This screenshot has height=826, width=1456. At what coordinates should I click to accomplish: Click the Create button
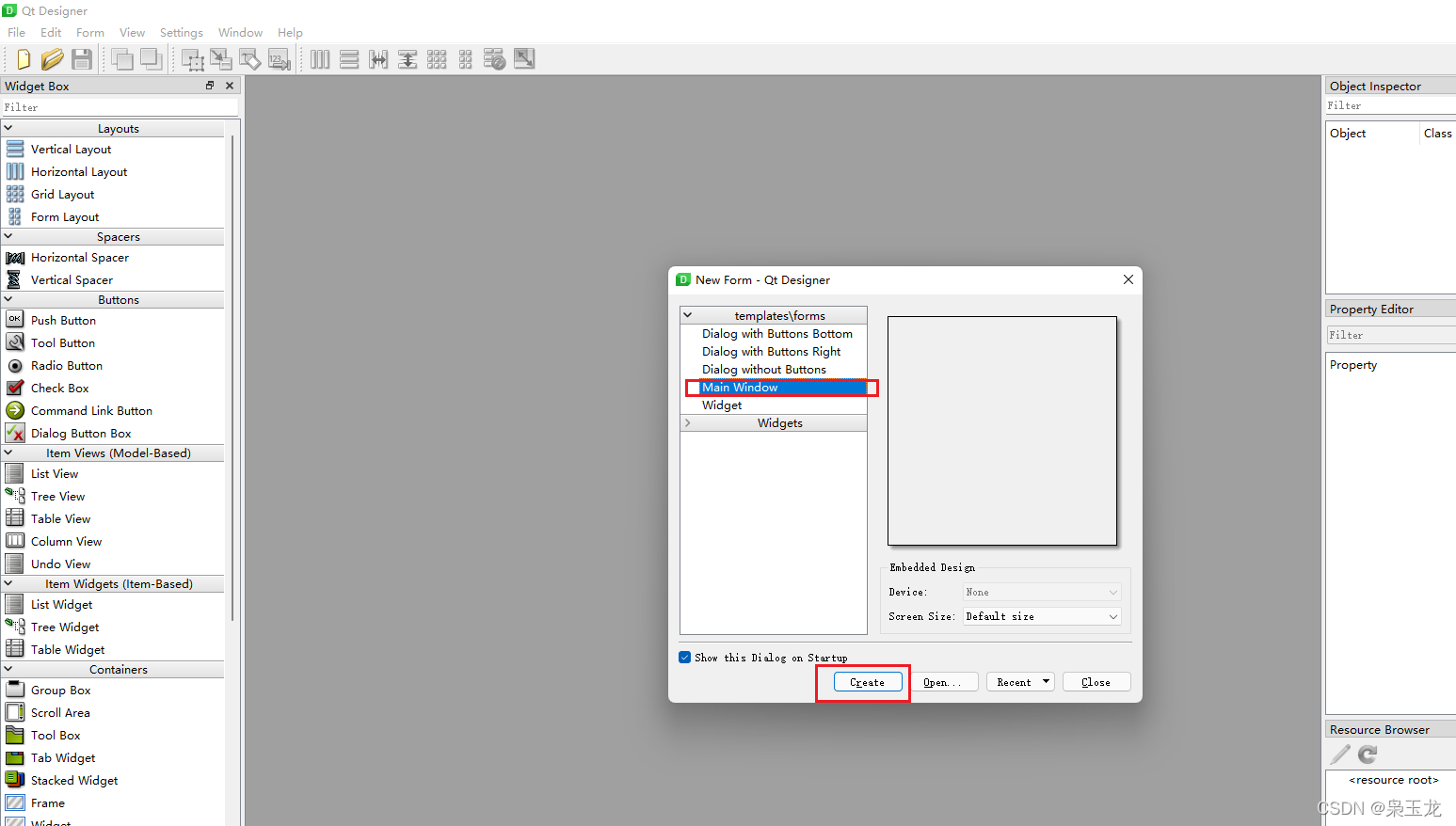pyautogui.click(x=868, y=682)
